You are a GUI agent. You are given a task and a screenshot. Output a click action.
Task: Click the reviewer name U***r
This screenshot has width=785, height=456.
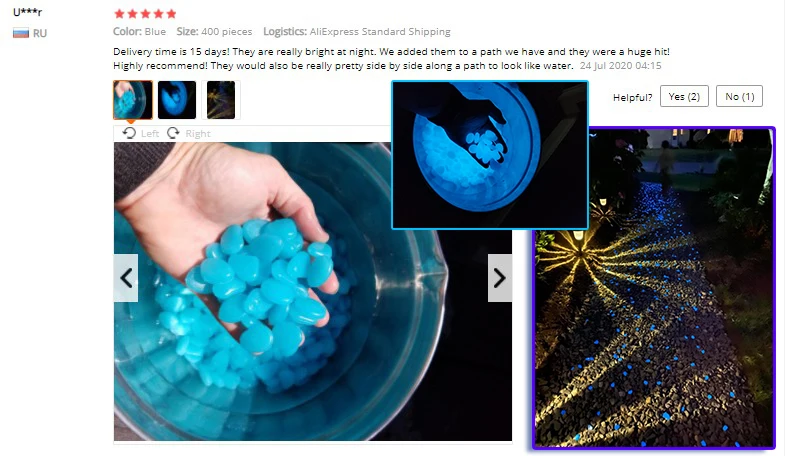pyautogui.click(x=28, y=12)
